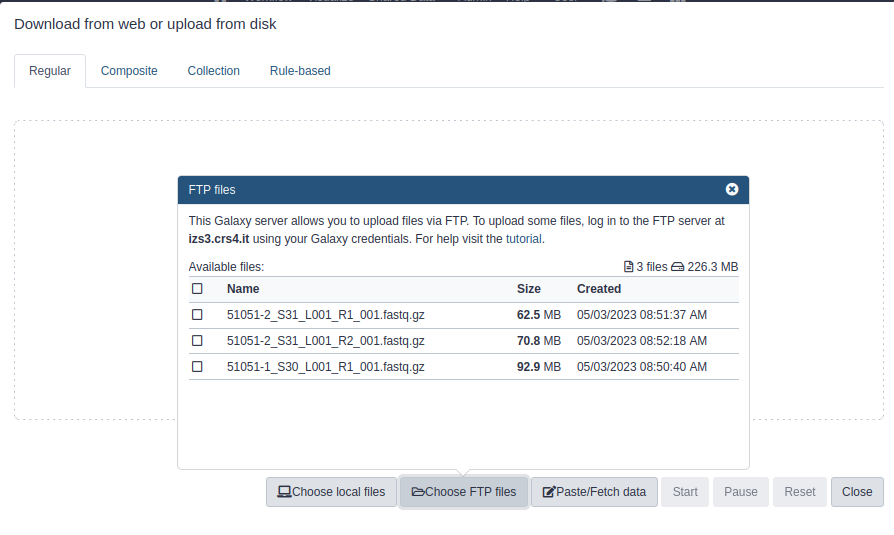
Task: Switch to the Composite tab
Action: coord(129,71)
